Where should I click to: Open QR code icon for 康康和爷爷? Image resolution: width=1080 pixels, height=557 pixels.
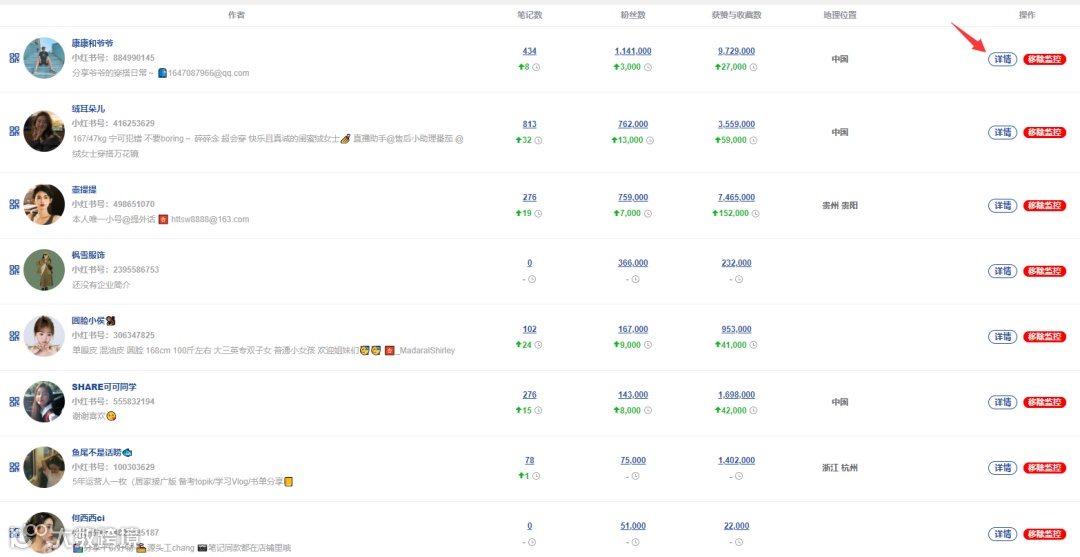tap(14, 59)
